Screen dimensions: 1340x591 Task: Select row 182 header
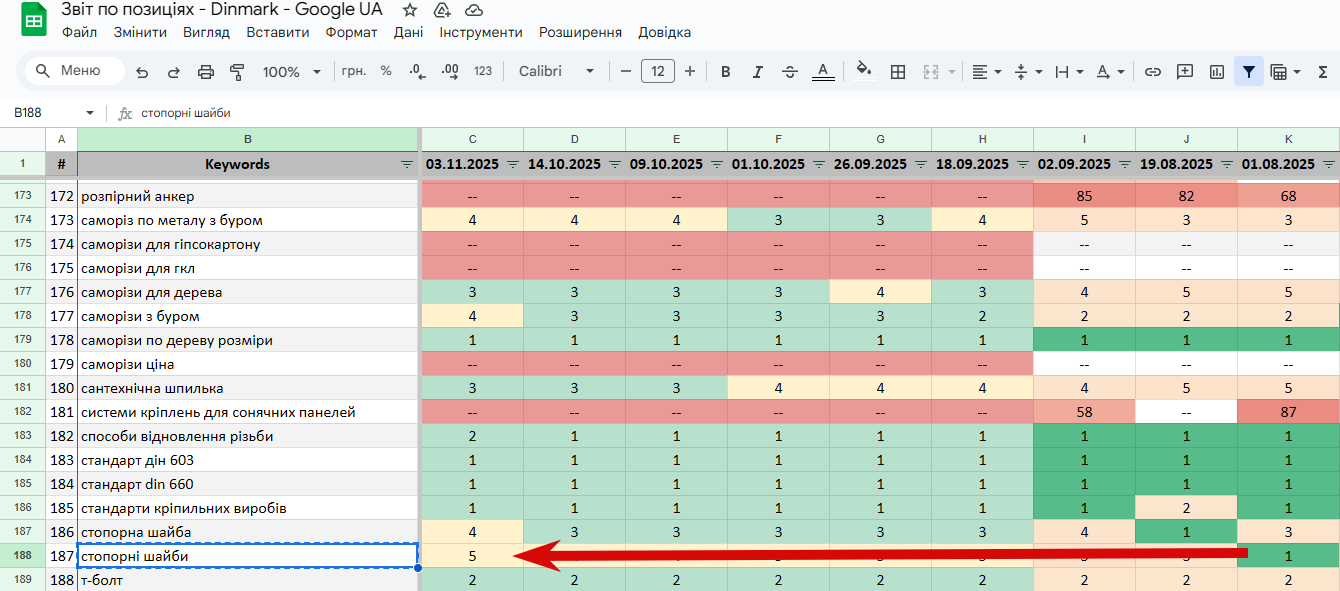[23, 412]
